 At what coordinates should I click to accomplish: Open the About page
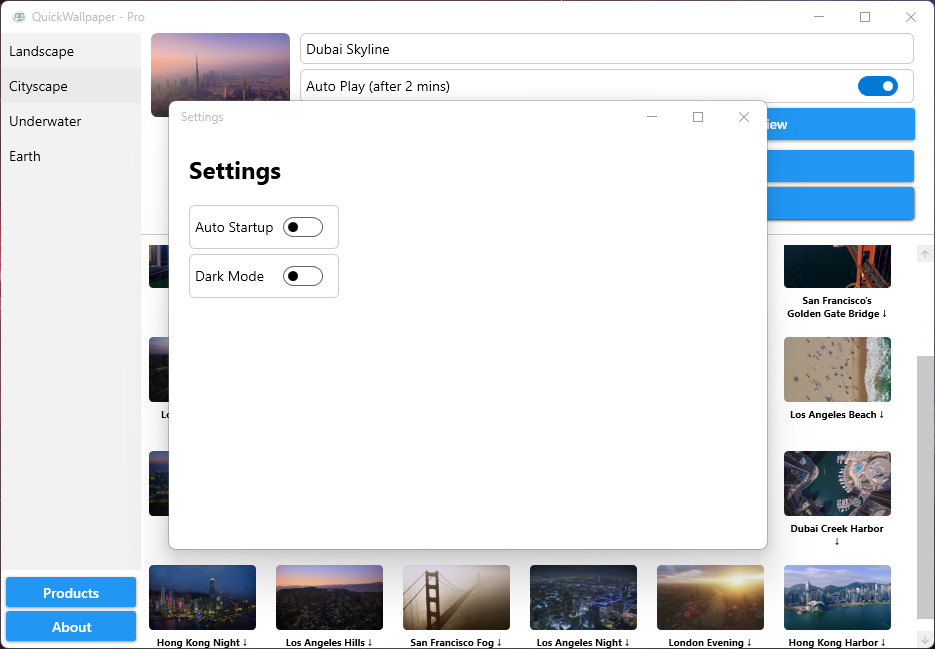click(x=71, y=627)
